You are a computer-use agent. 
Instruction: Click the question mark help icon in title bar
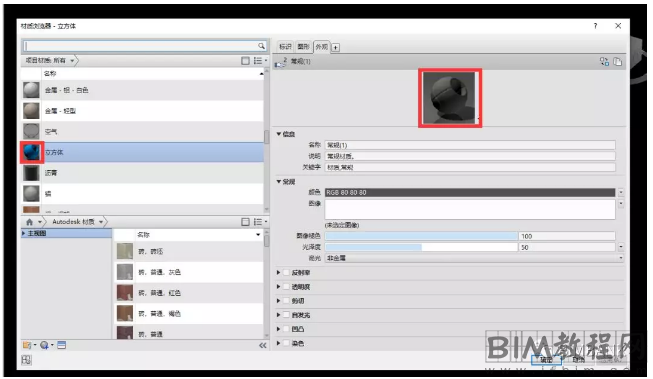pyautogui.click(x=595, y=26)
